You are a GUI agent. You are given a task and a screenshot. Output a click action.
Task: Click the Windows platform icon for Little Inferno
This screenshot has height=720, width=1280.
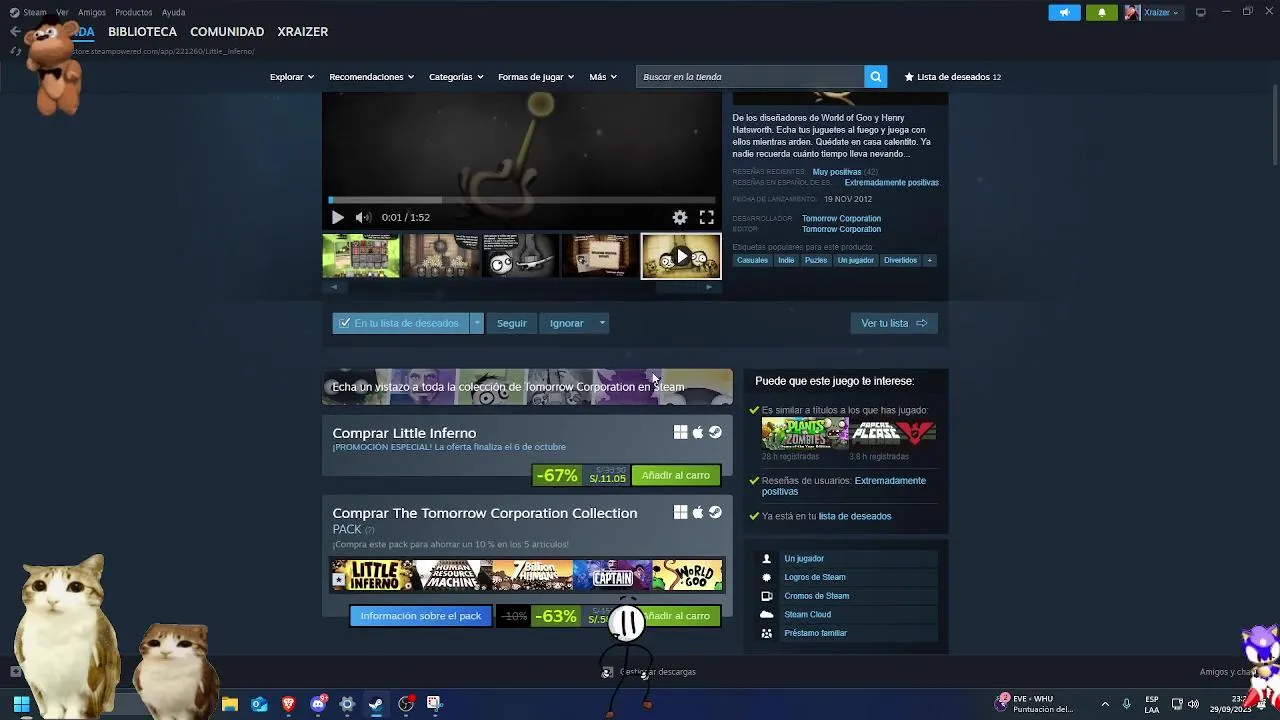pyautogui.click(x=680, y=432)
